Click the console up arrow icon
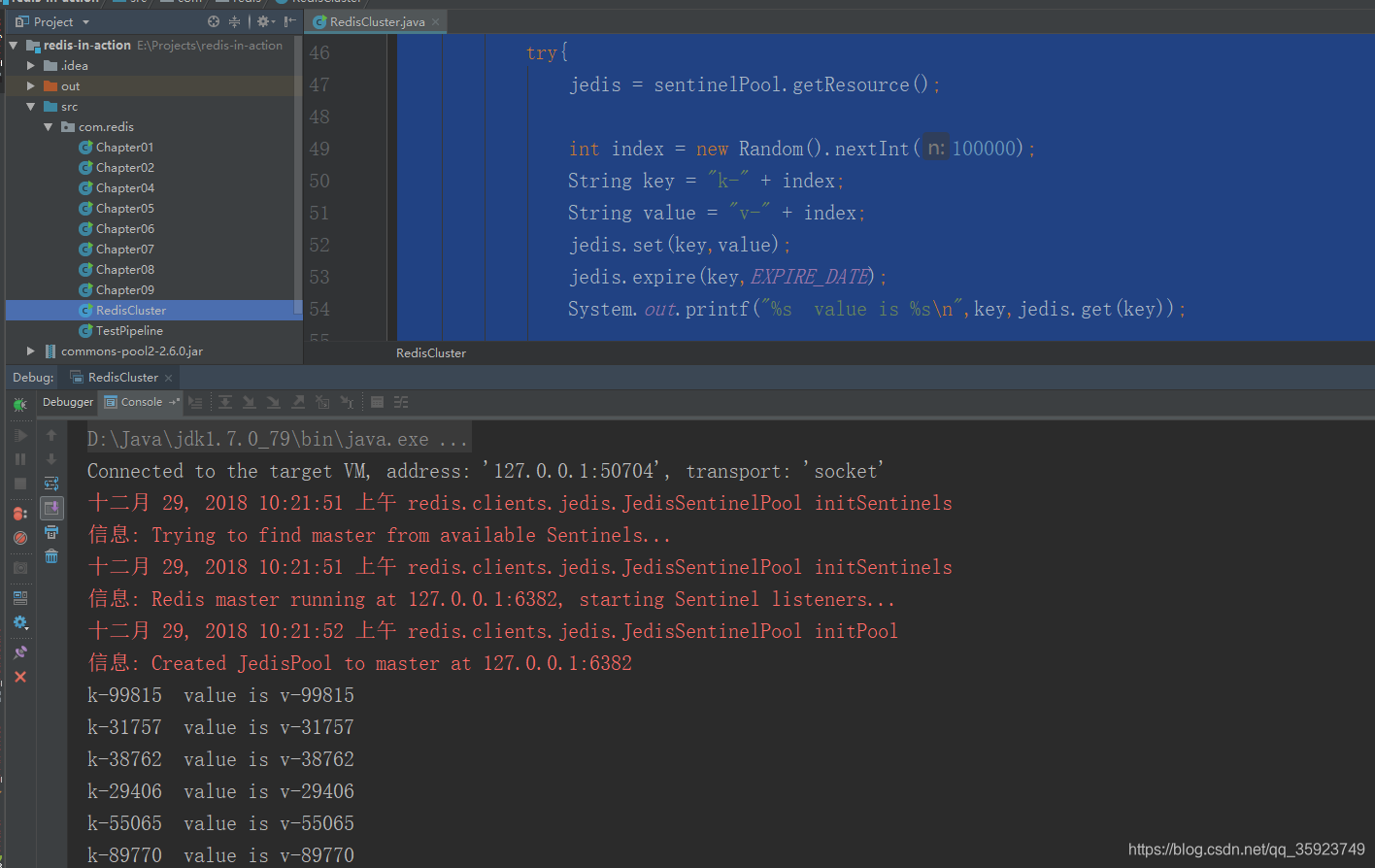Image resolution: width=1375 pixels, height=868 pixels. tap(51, 435)
